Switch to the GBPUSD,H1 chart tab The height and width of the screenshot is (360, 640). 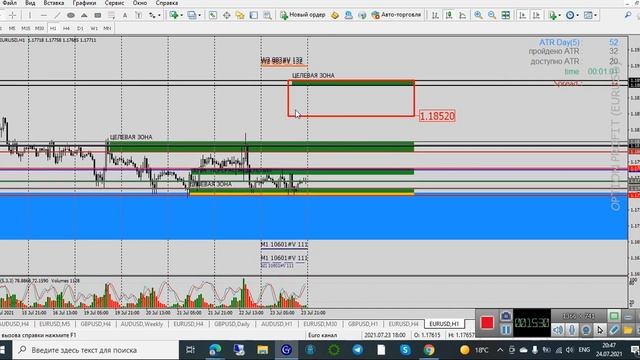(362, 324)
